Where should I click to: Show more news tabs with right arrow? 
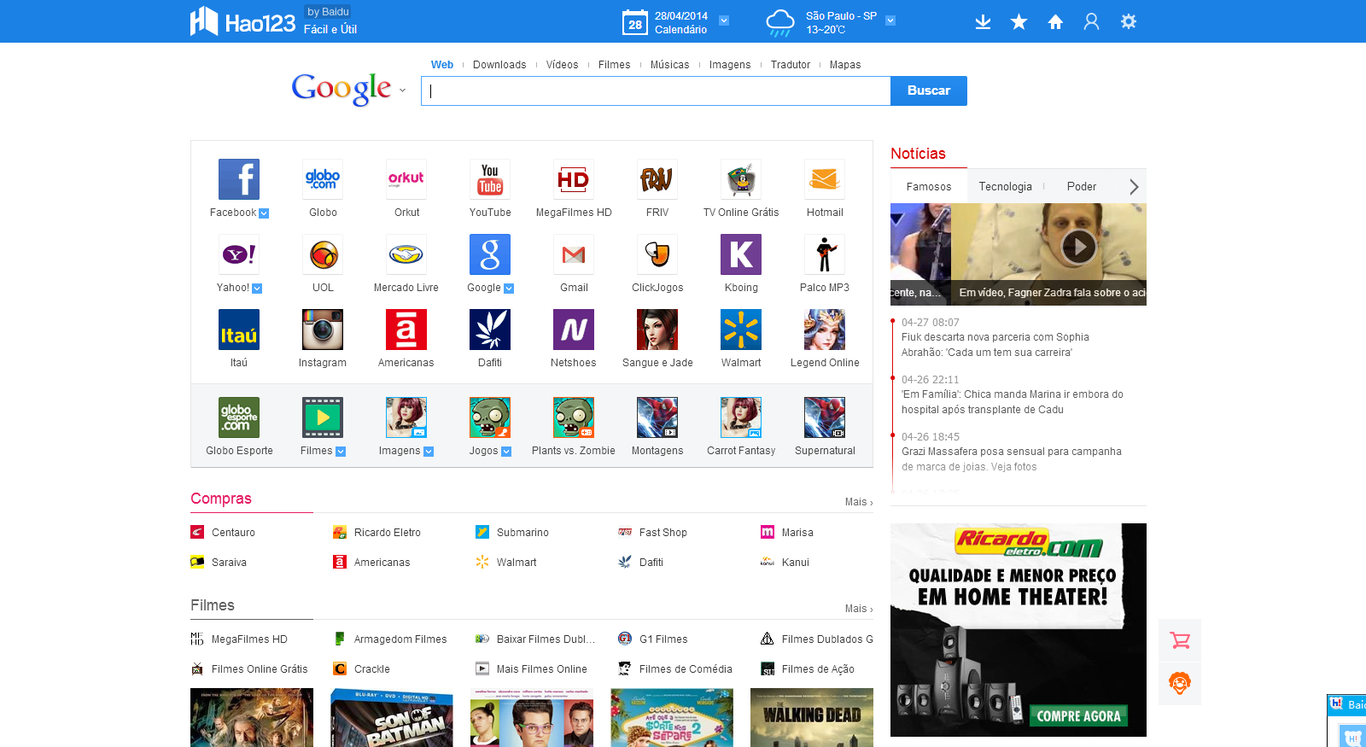(x=1133, y=186)
